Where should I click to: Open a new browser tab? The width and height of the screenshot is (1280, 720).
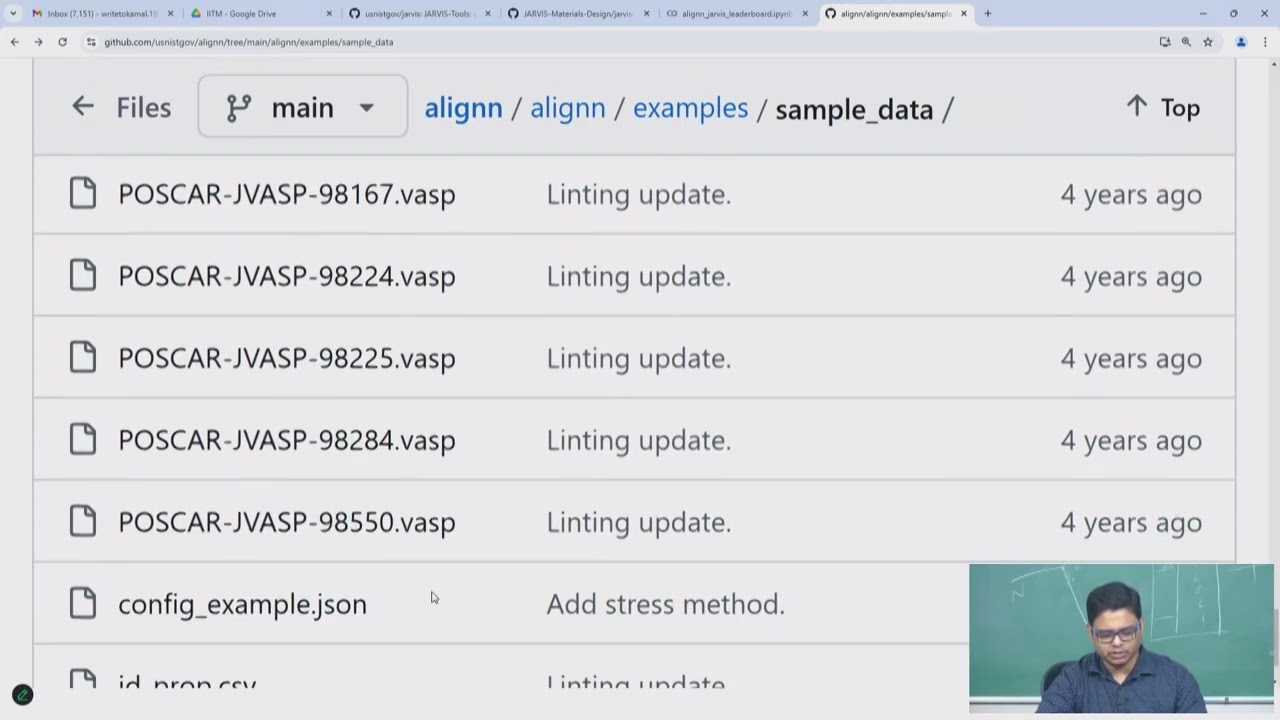click(988, 14)
